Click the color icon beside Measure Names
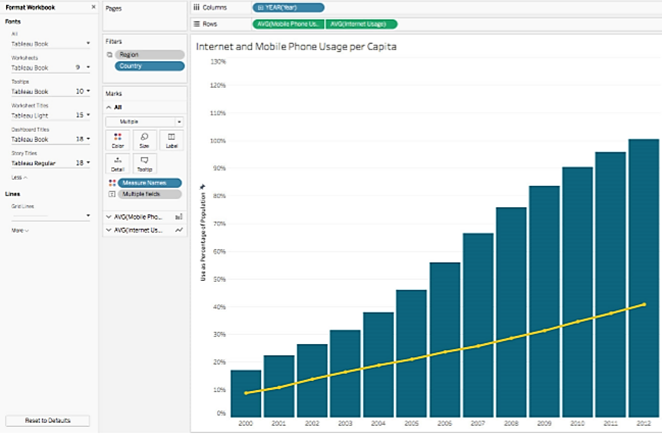 coord(112,183)
